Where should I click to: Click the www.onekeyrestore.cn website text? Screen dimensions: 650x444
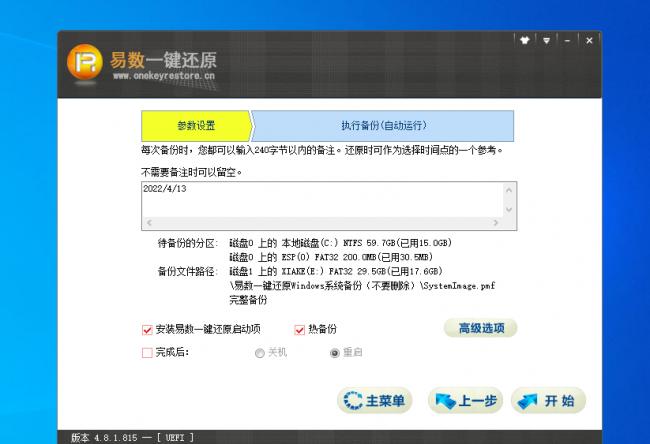coord(164,76)
